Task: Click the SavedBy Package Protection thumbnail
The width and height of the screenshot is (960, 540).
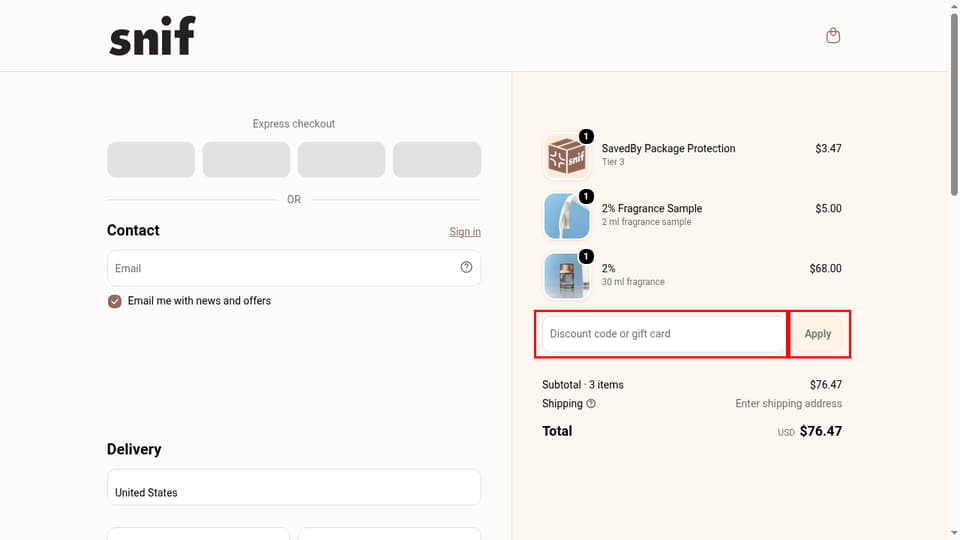Action: coord(567,156)
